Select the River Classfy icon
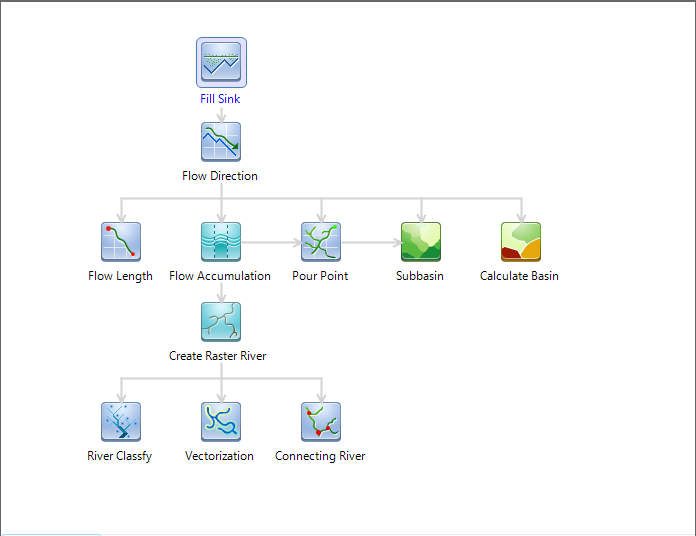Screen dimensions: 696x536 tap(121, 422)
